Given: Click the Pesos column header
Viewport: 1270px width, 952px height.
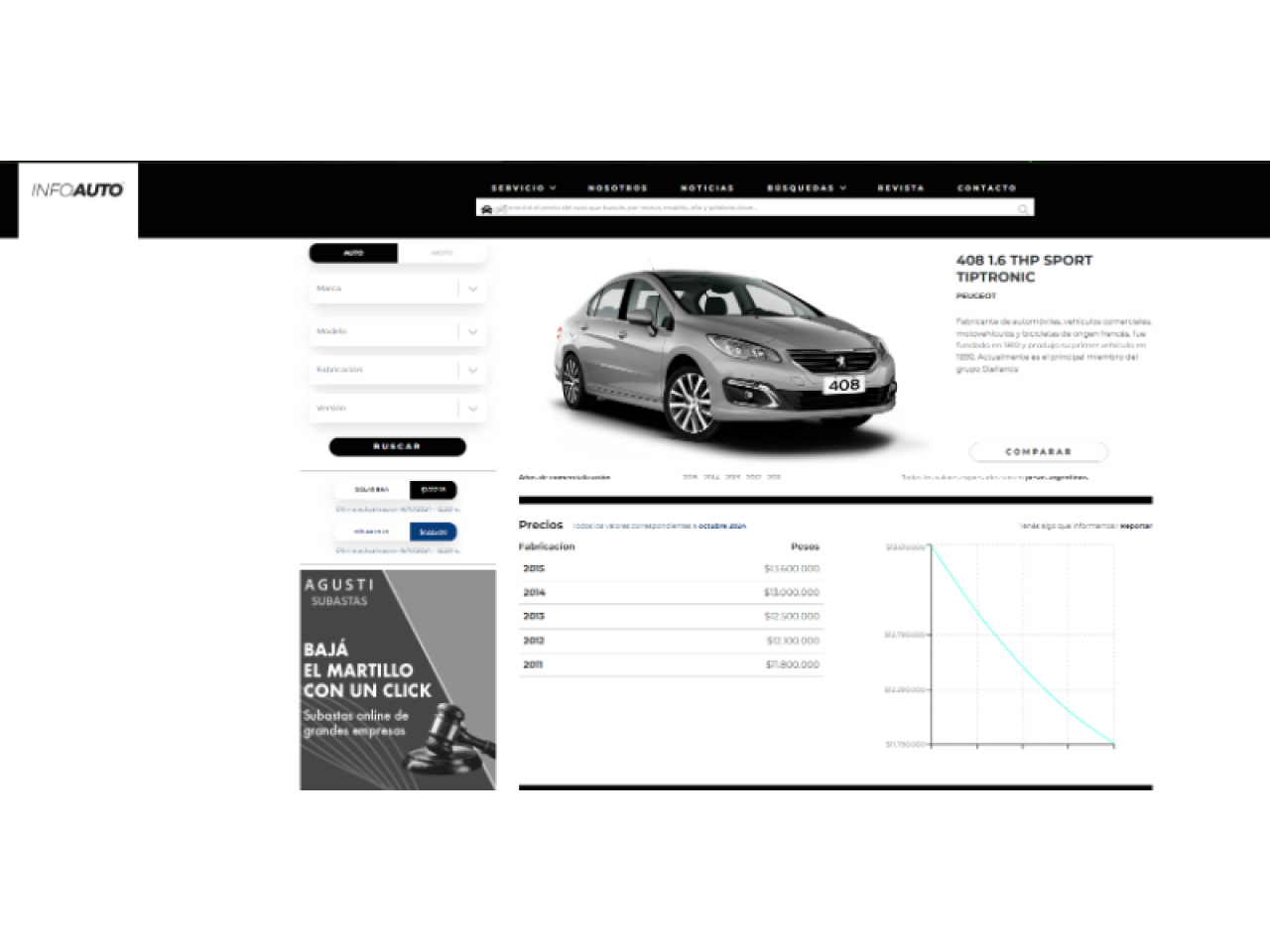Looking at the screenshot, I should pos(805,546).
